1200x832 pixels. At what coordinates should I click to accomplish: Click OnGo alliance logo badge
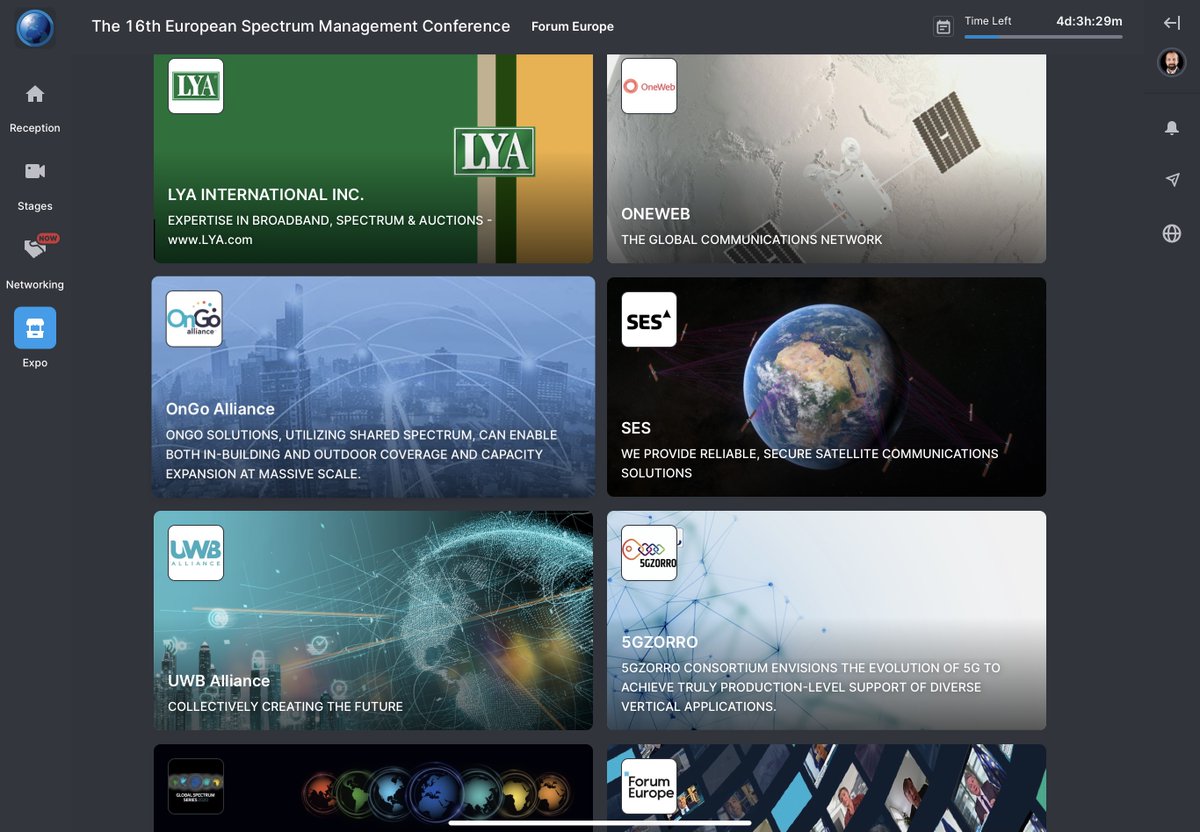tap(194, 319)
